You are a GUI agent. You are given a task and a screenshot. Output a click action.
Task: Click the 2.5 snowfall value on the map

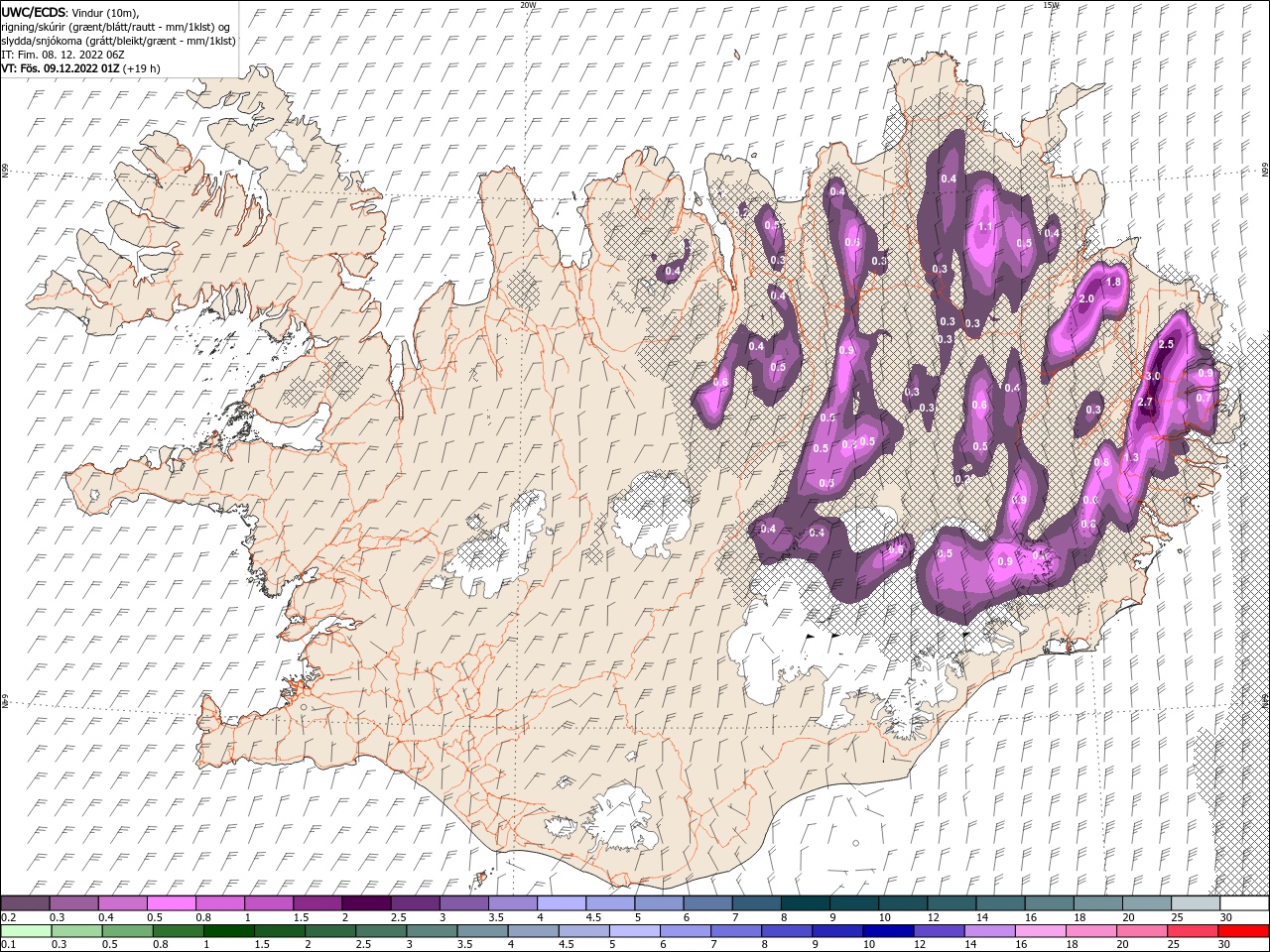(x=1166, y=344)
